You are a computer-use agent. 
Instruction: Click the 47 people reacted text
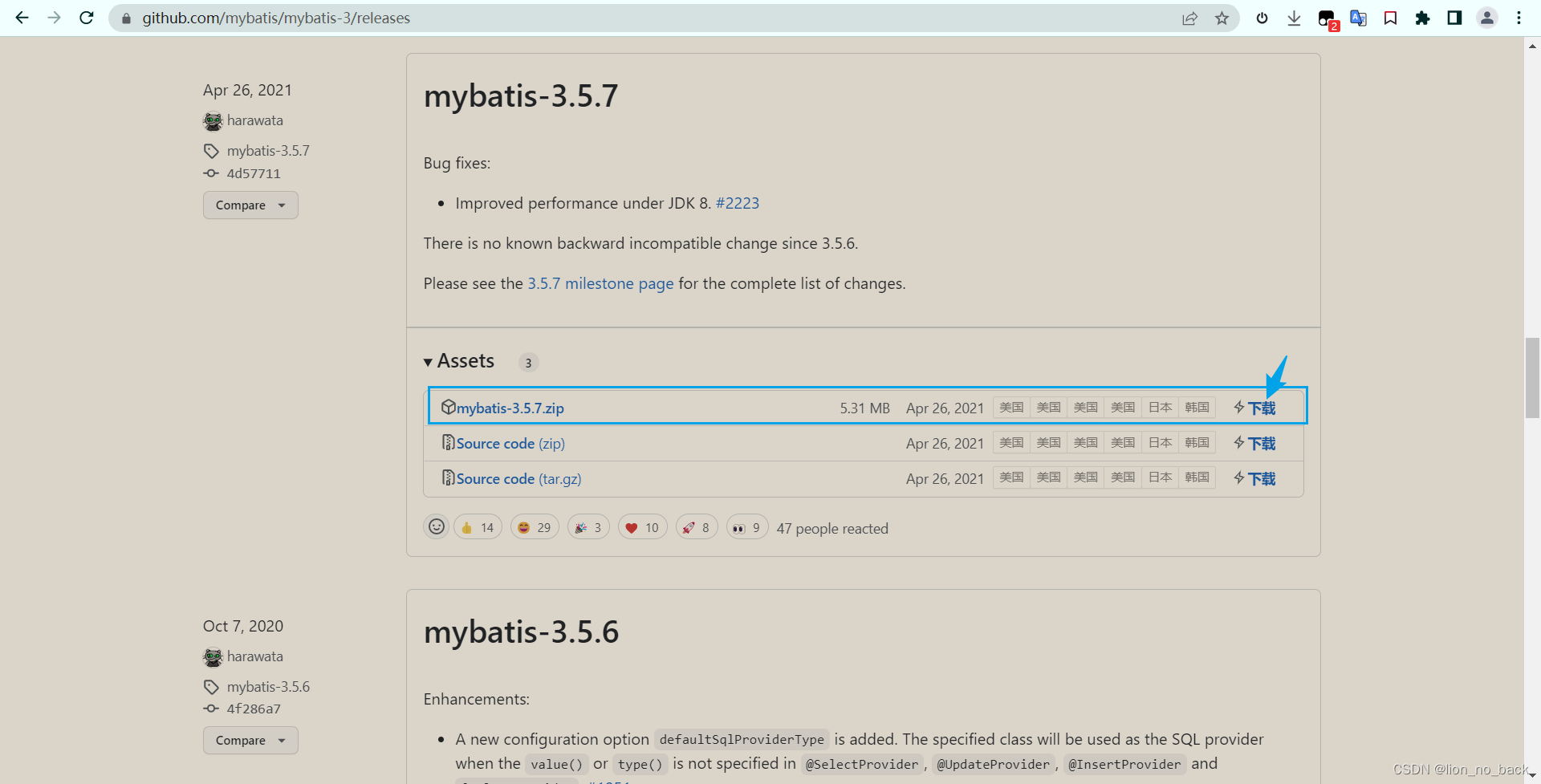tap(832, 529)
